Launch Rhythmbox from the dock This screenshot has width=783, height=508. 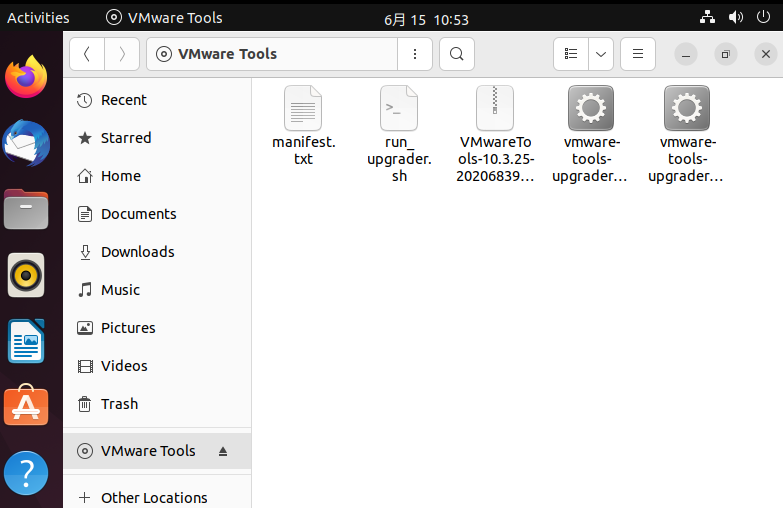[x=26, y=275]
